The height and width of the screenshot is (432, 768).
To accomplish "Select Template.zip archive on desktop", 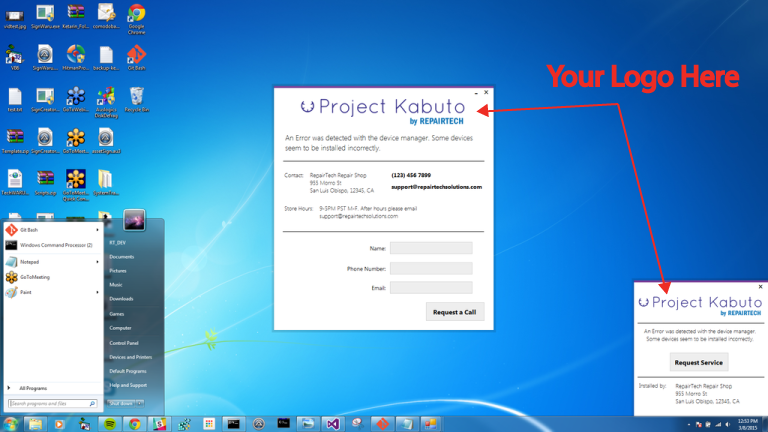I will tap(15, 141).
